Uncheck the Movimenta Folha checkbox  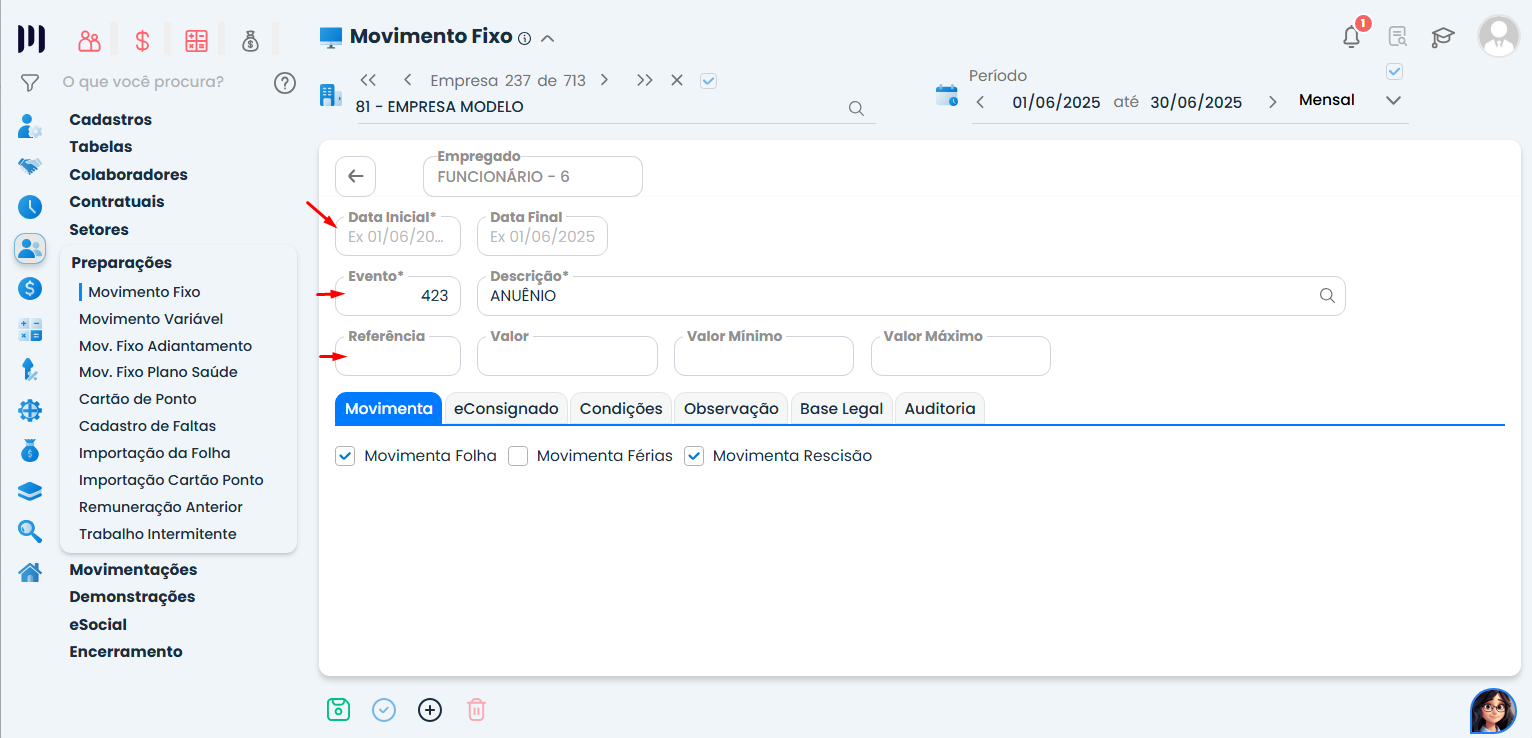(345, 456)
